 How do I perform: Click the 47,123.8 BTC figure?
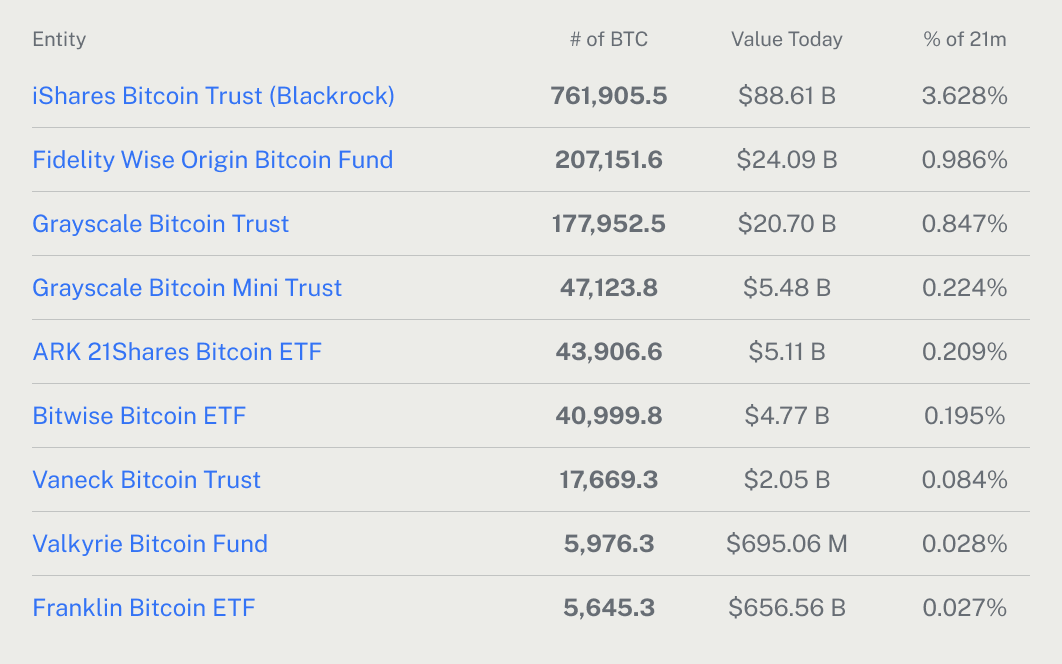(x=608, y=288)
